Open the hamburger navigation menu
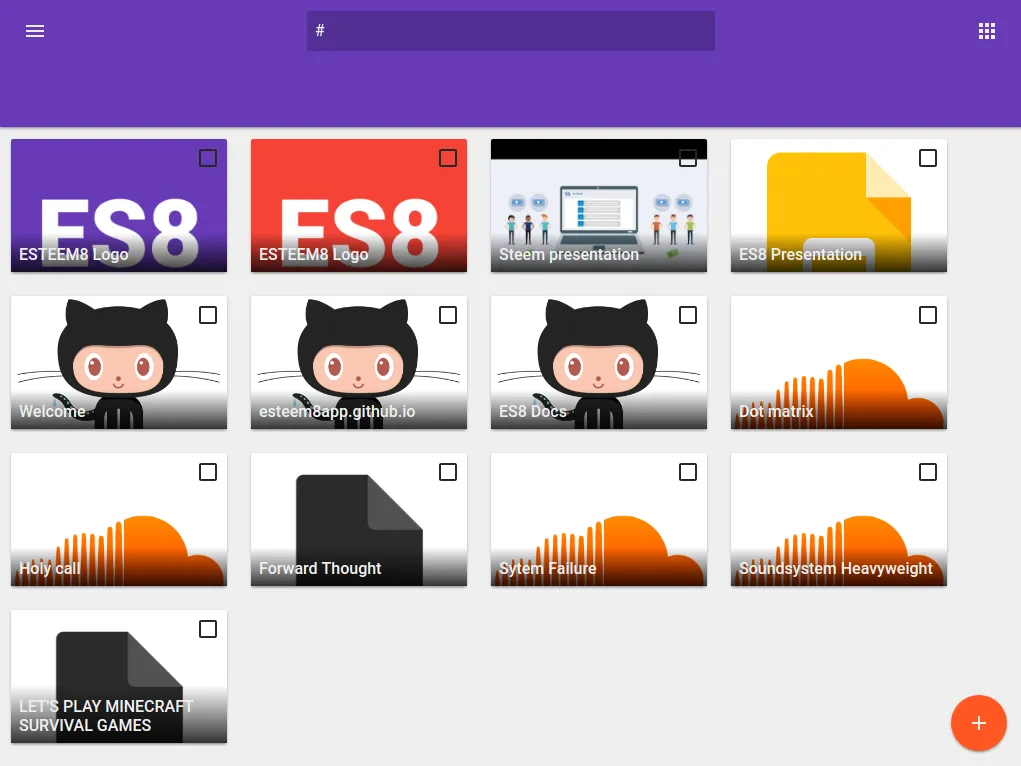1021x766 pixels. [35, 31]
